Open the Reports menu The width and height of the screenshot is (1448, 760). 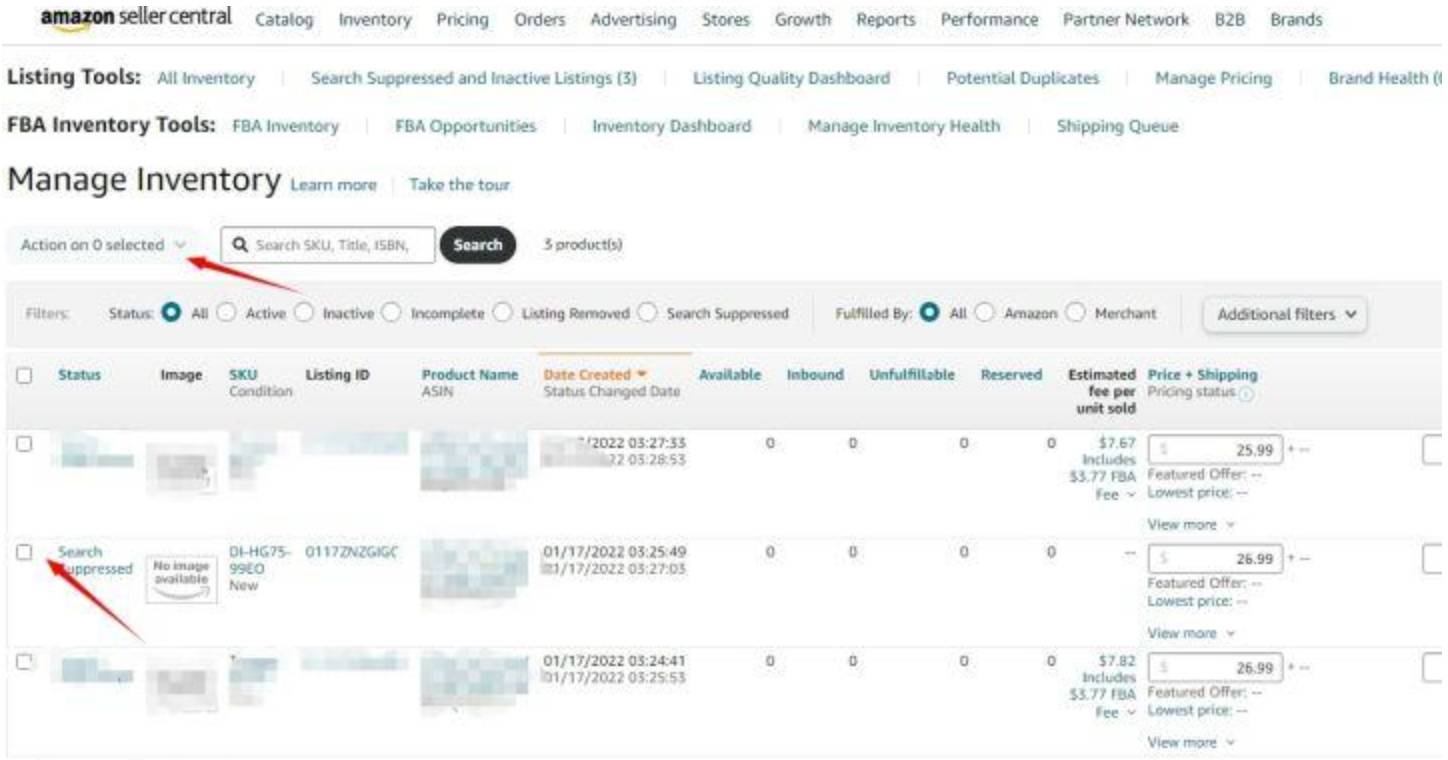886,20
